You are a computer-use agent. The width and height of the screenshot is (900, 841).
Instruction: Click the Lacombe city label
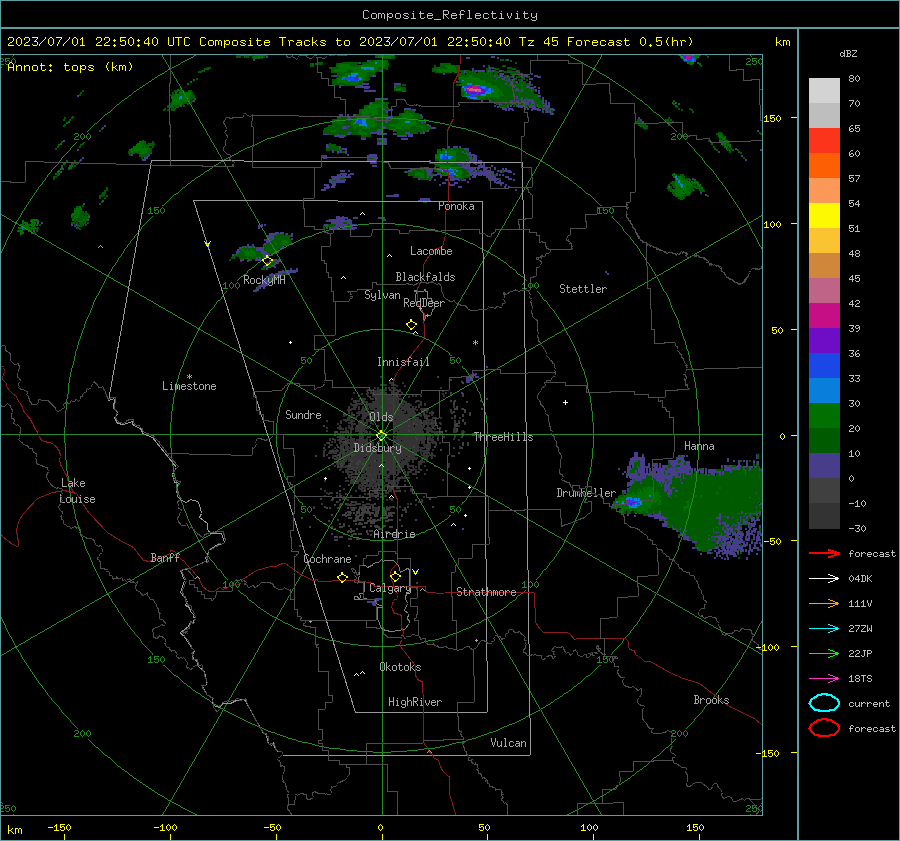(x=431, y=251)
